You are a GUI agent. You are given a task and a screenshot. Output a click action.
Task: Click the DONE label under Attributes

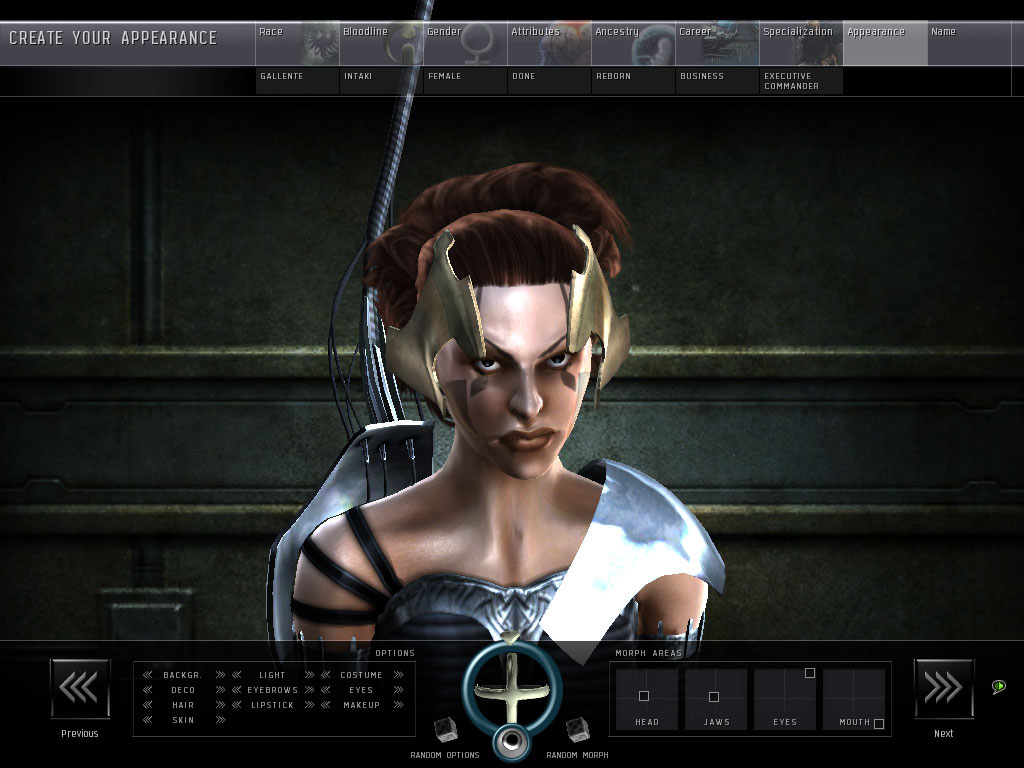(x=524, y=76)
